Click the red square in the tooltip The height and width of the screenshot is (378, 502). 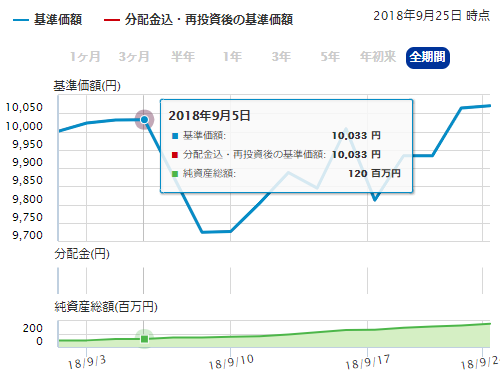pos(175,155)
